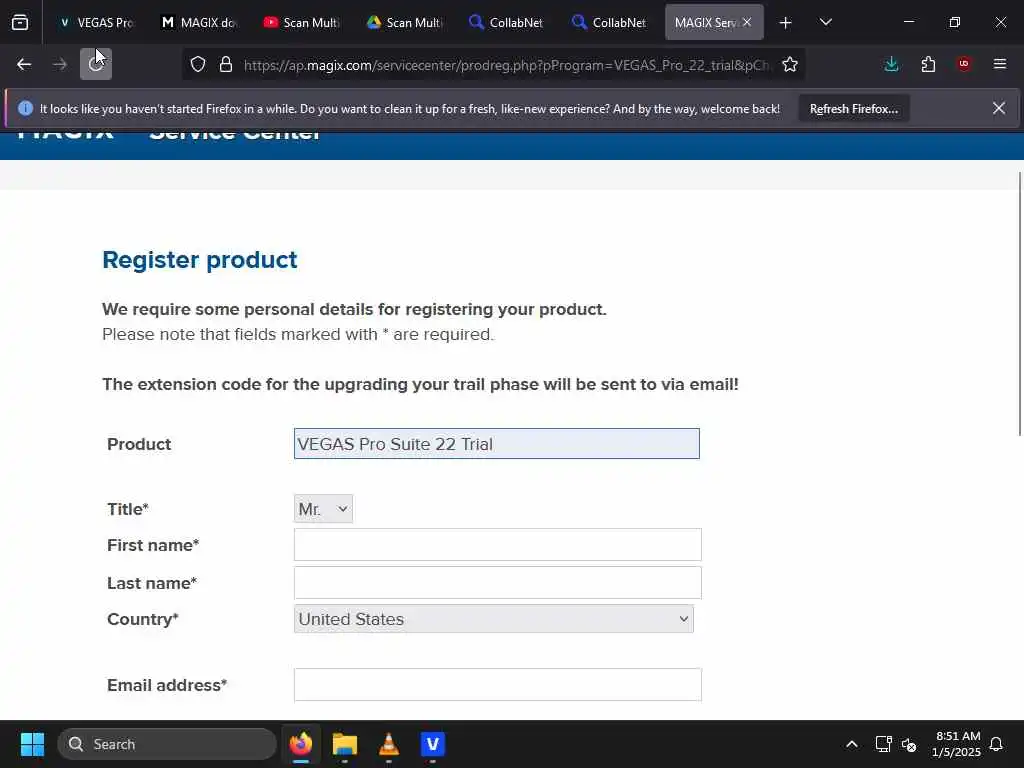1024x768 pixels.
Task: Open File Explorer from the taskbar
Action: pyautogui.click(x=345, y=744)
